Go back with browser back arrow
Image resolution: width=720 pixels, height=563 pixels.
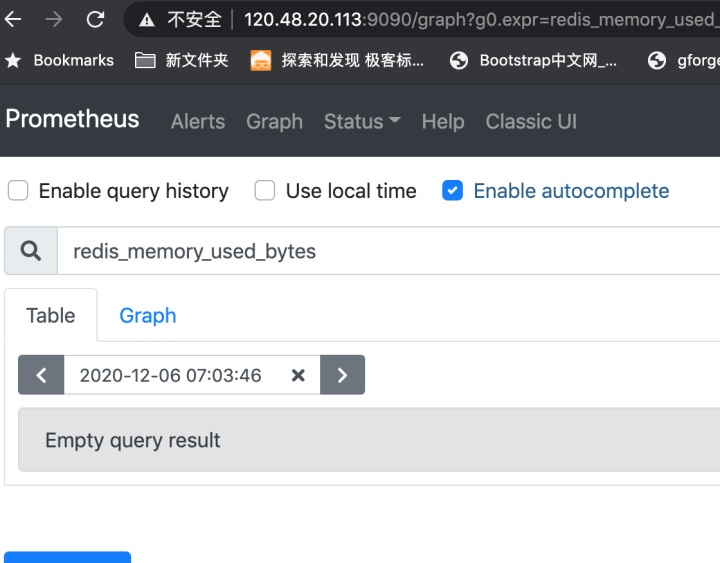13,19
